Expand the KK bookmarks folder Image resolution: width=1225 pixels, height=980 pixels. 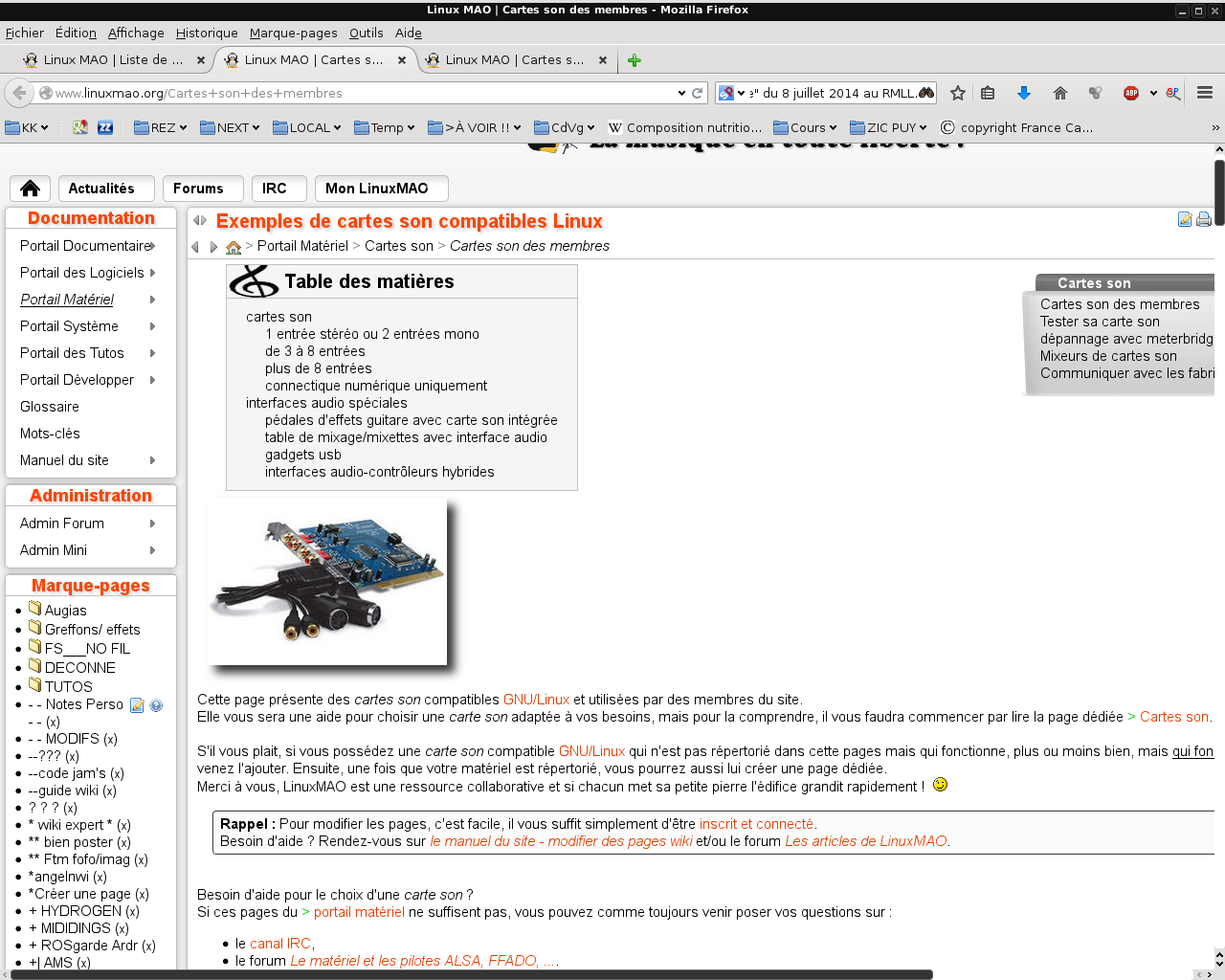tap(27, 127)
